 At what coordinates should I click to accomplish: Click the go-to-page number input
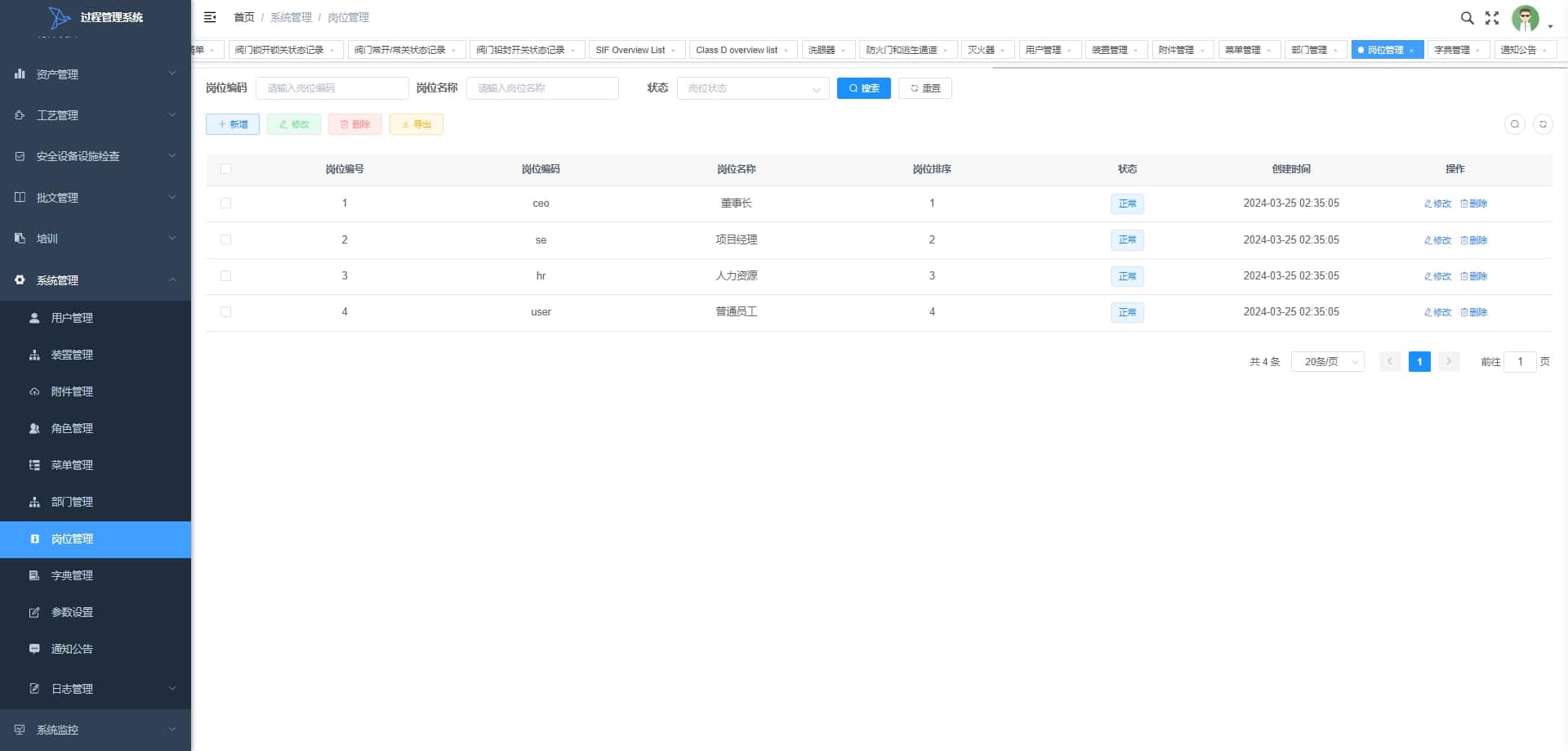(x=1520, y=361)
